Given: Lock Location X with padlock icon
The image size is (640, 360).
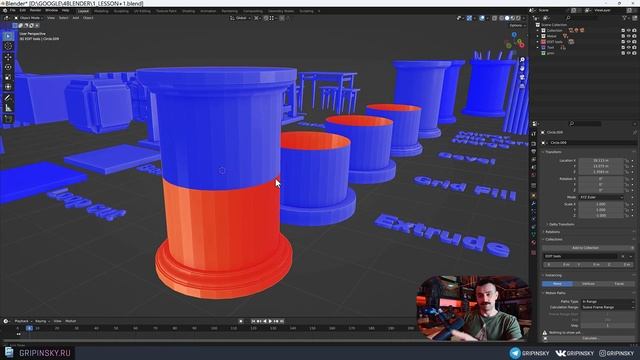Looking at the screenshot, I should pyautogui.click(x=627, y=161).
